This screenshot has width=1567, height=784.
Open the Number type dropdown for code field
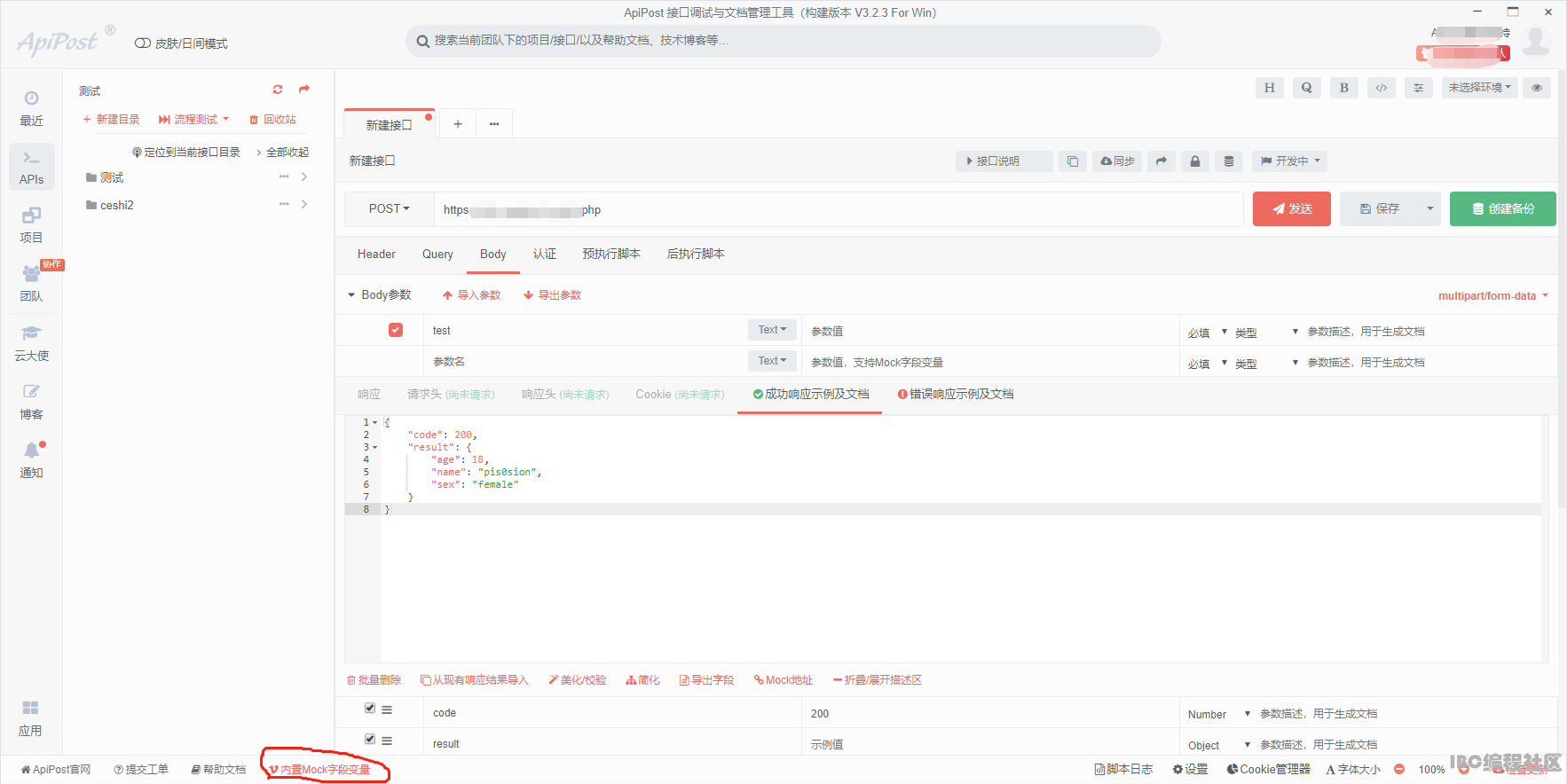(x=1219, y=714)
